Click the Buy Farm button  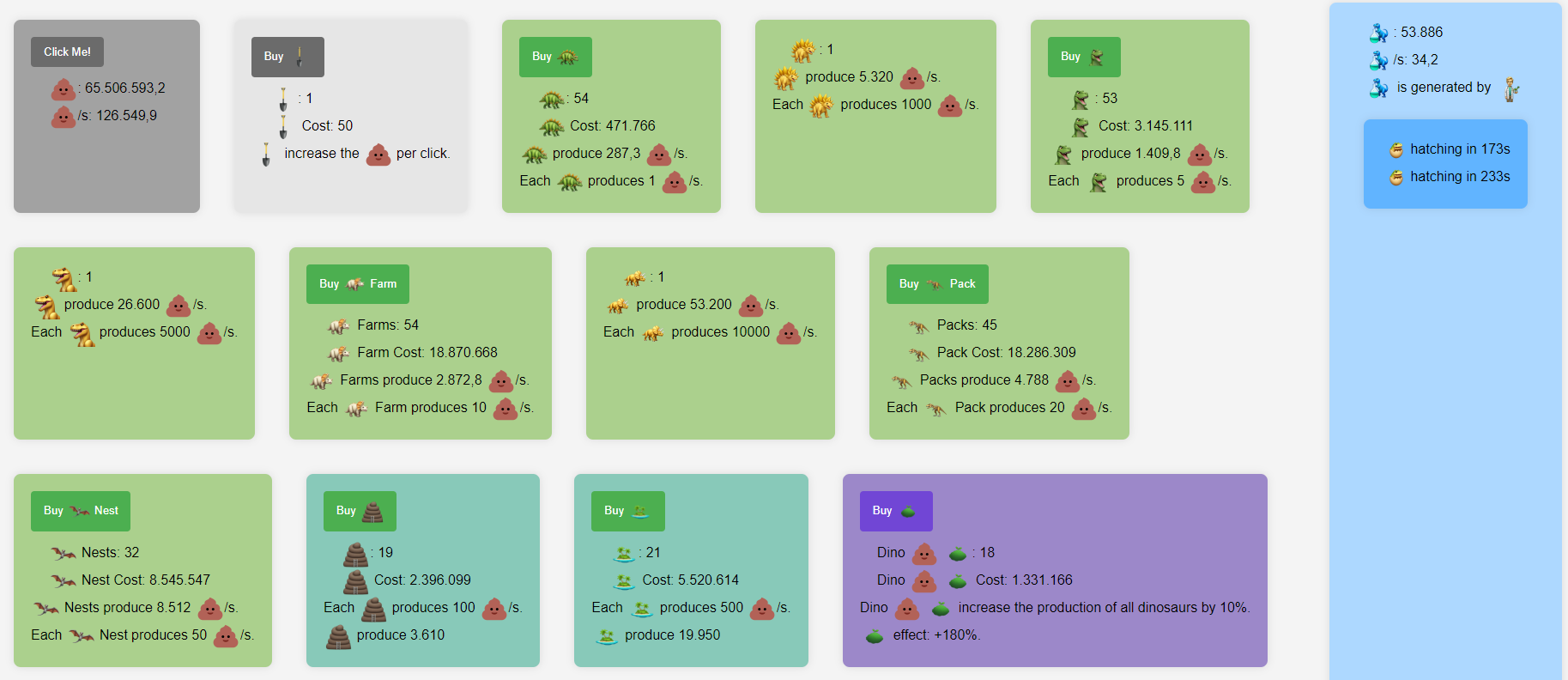coord(357,284)
